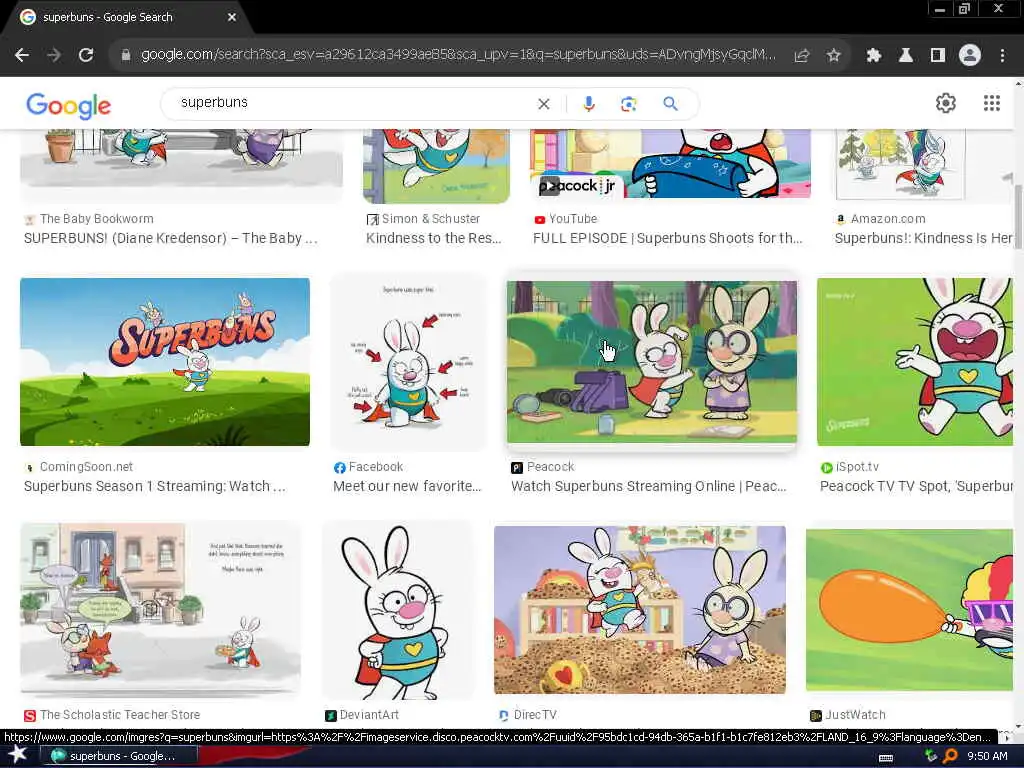Bookmark this tab with star icon
This screenshot has width=1024, height=768.
click(833, 56)
